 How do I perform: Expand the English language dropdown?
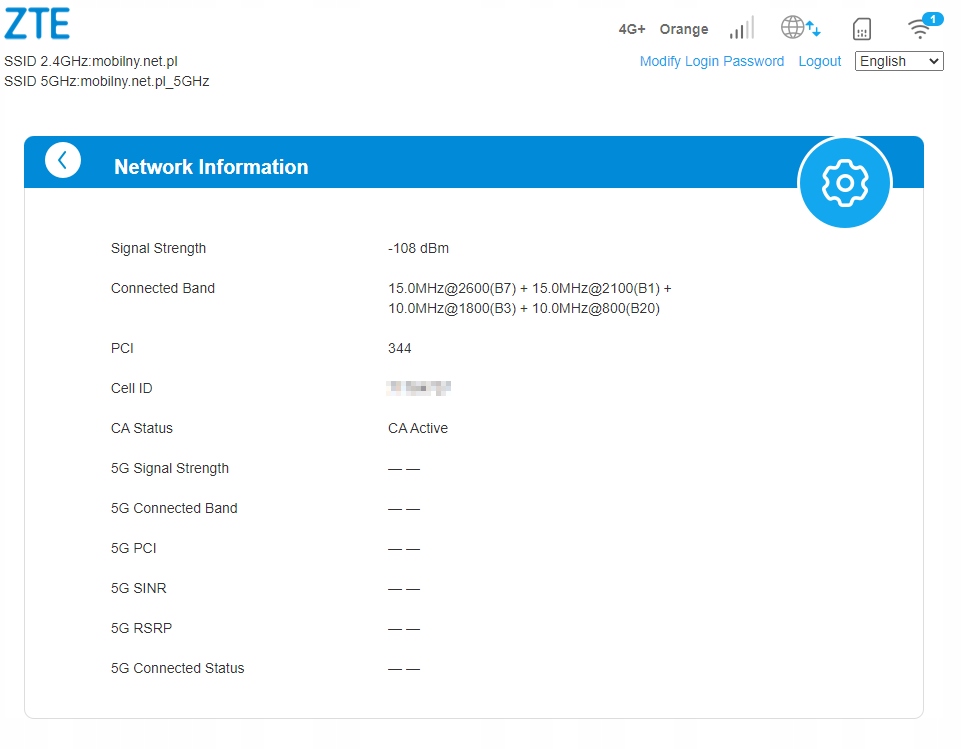(x=899, y=61)
